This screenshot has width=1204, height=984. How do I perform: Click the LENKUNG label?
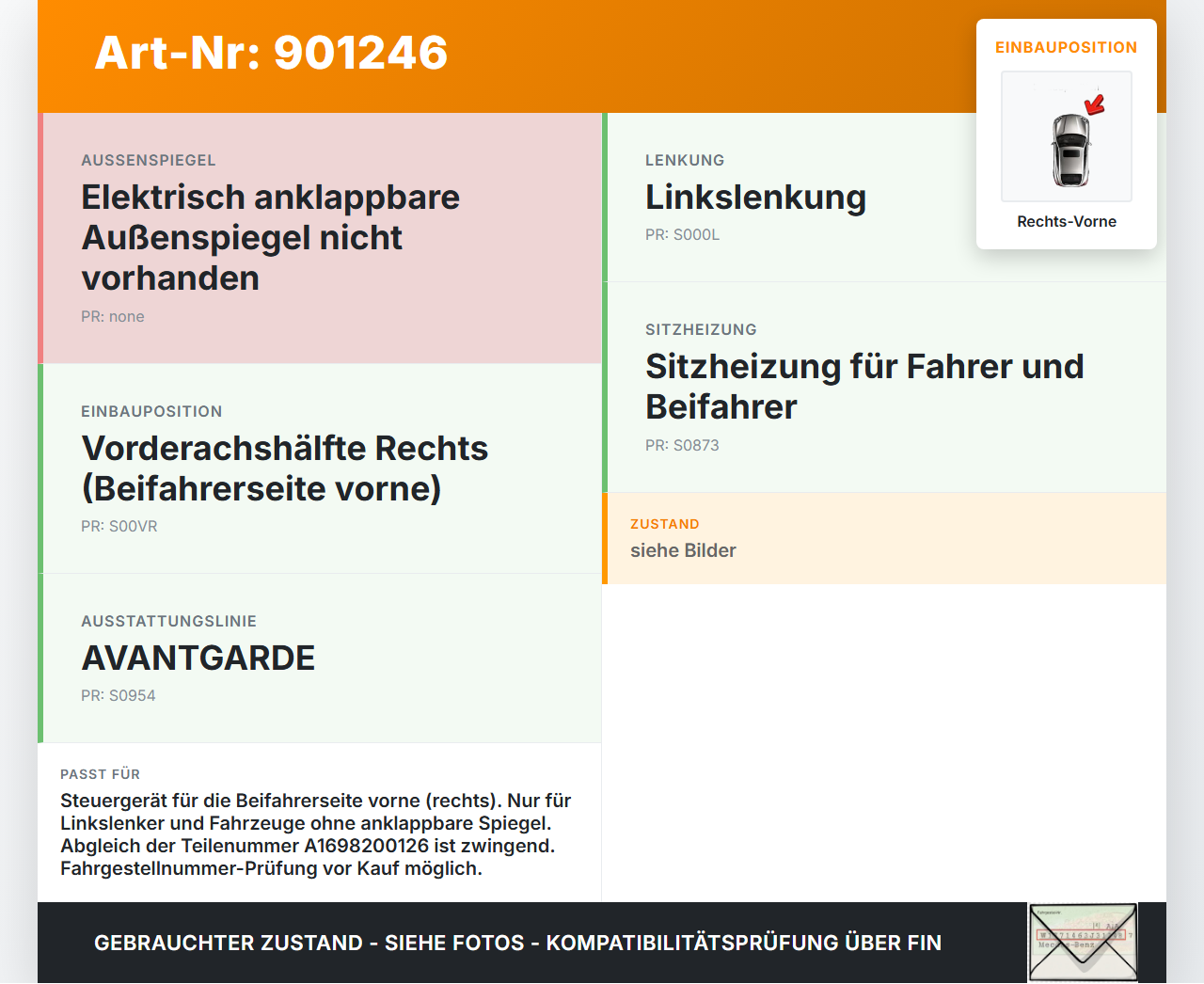click(685, 160)
